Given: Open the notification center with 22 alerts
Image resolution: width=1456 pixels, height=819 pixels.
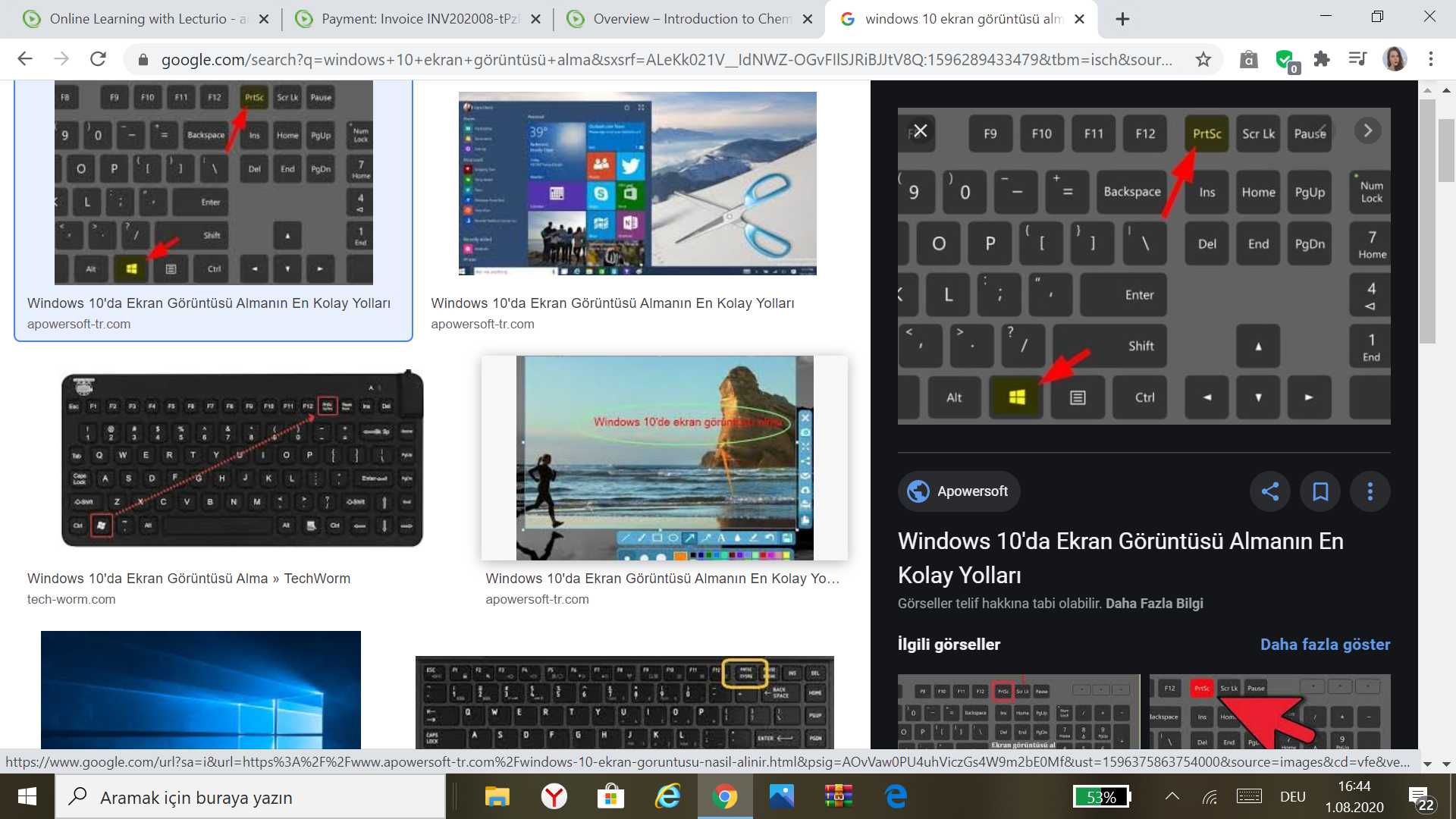Looking at the screenshot, I should click(1421, 798).
